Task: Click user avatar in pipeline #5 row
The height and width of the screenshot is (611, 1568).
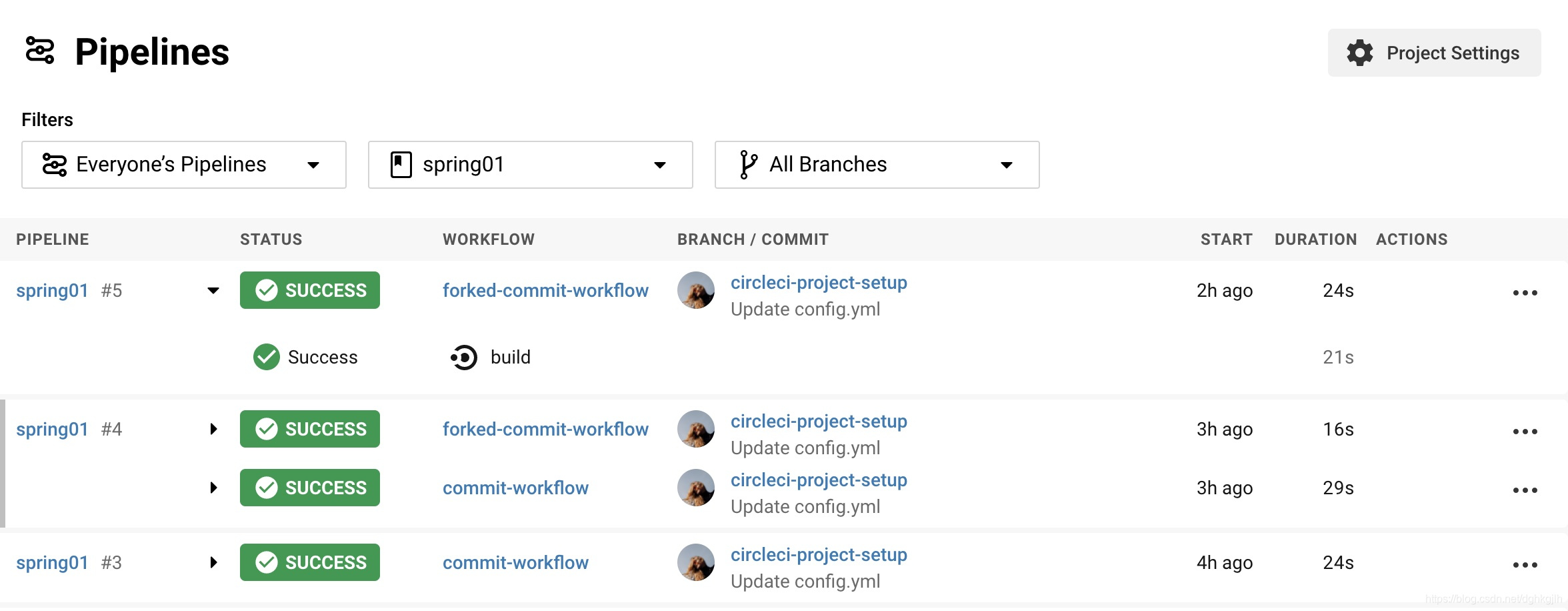Action: pyautogui.click(x=696, y=290)
